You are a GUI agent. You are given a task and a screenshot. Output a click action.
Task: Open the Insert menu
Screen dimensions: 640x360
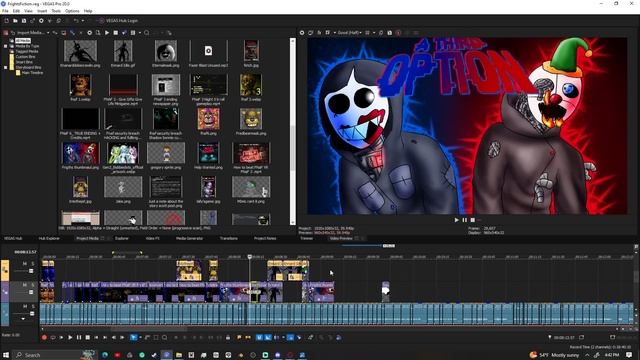click(x=42, y=11)
